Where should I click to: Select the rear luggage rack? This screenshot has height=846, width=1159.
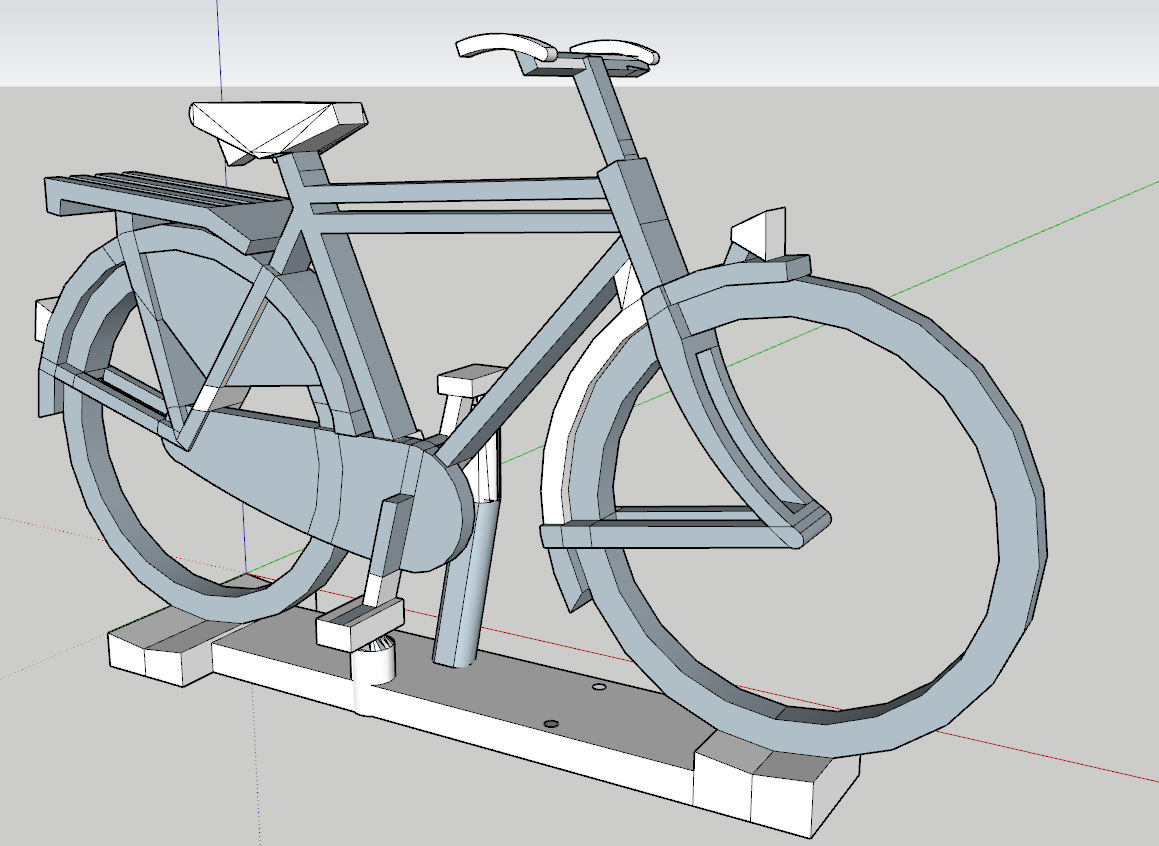point(160,196)
